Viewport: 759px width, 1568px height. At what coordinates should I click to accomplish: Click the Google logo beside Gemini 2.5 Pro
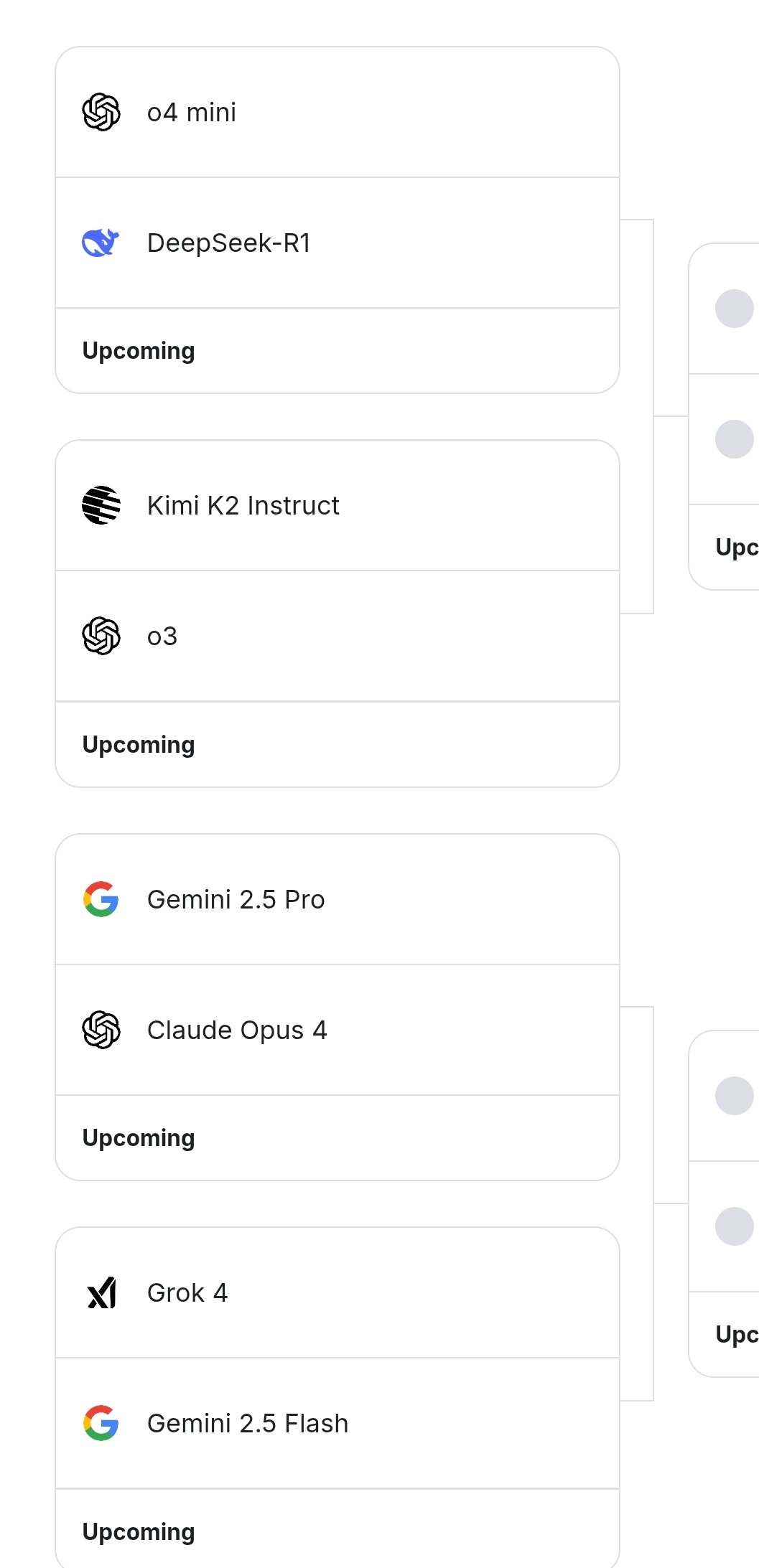[x=101, y=899]
